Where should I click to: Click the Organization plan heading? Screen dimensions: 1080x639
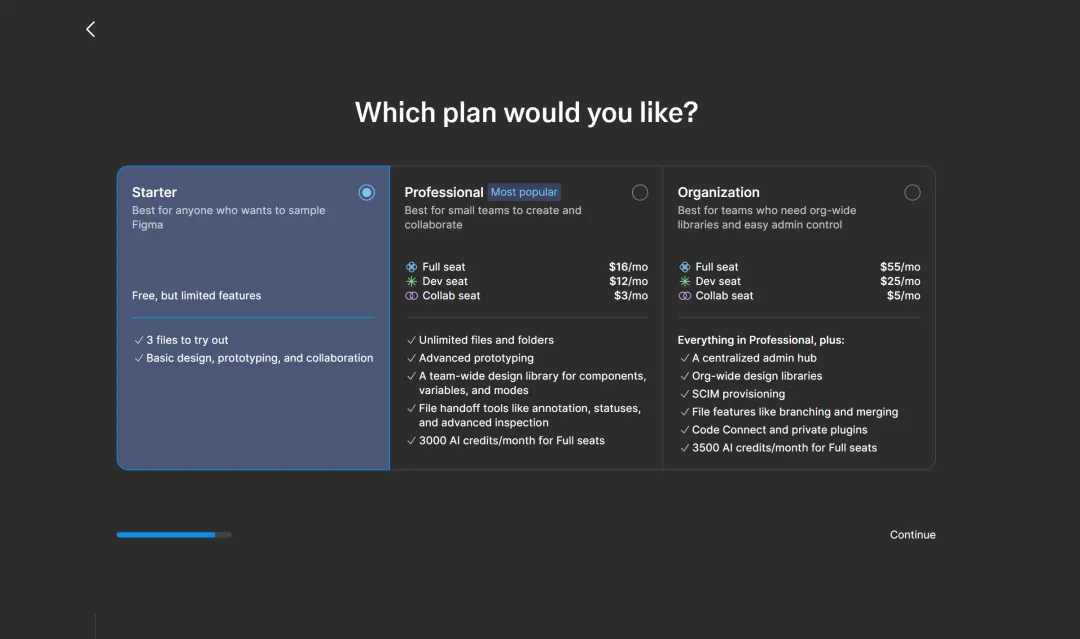point(718,192)
